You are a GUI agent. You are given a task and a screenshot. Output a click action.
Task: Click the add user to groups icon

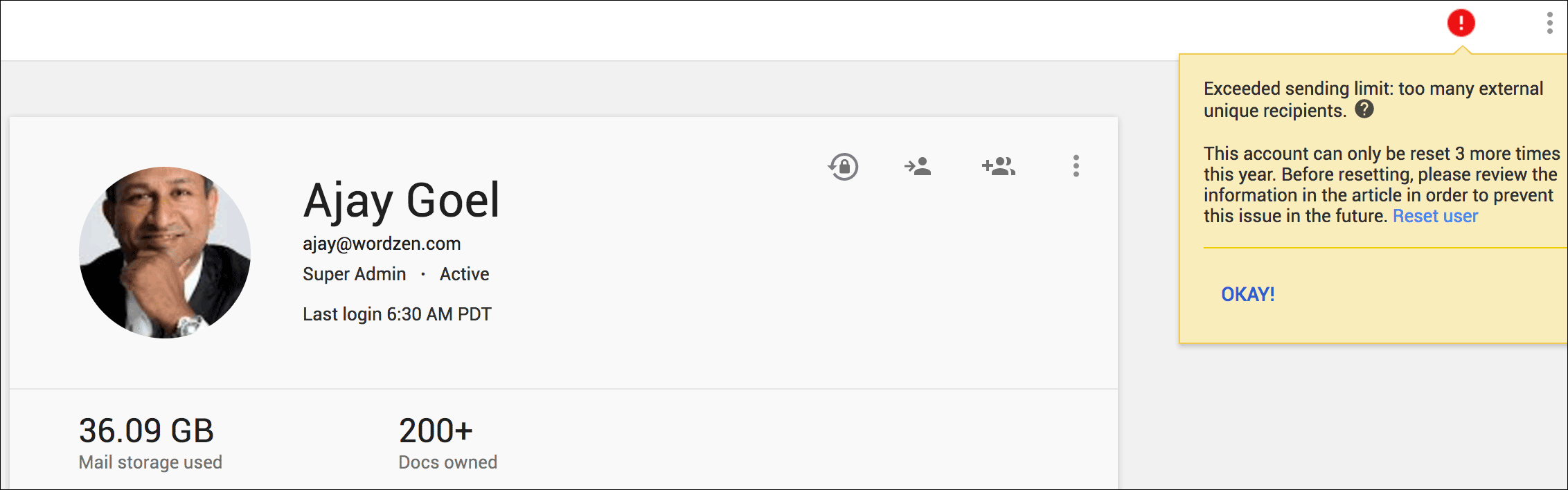[998, 166]
